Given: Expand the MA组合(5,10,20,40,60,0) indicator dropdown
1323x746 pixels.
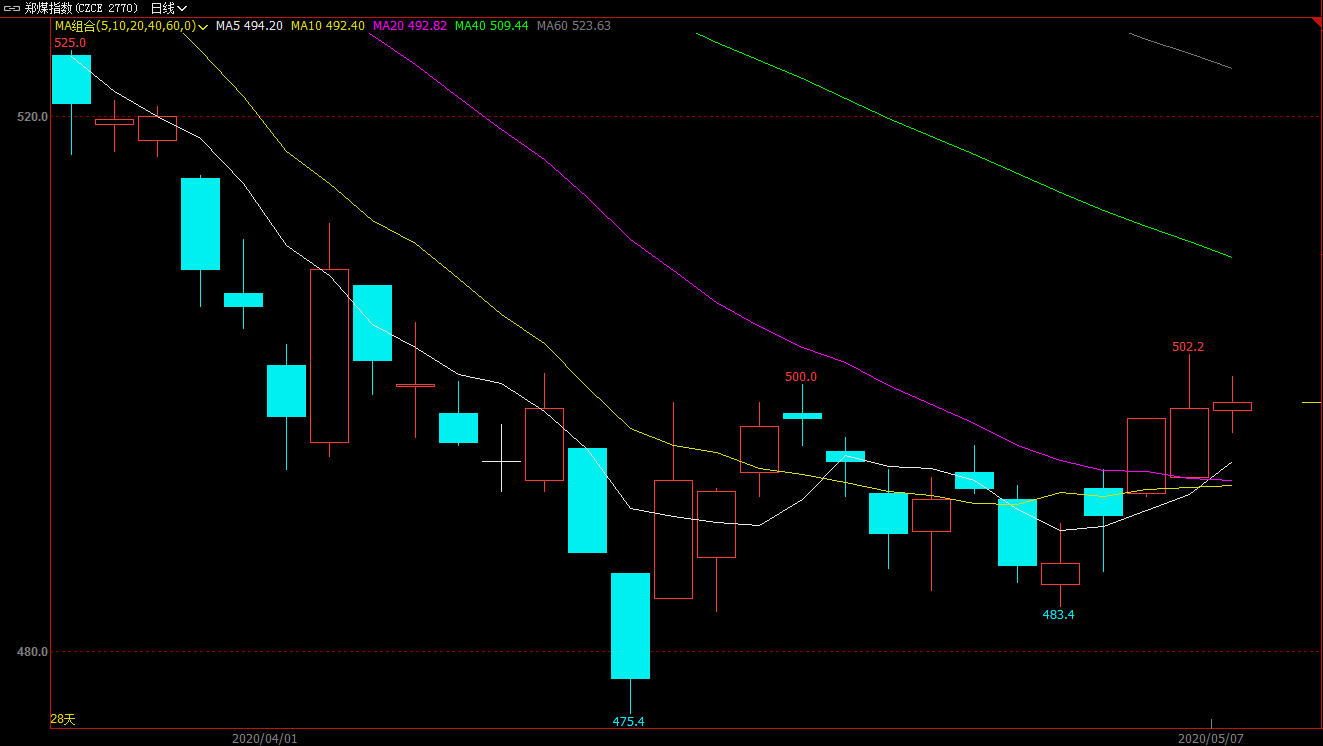Looking at the screenshot, I should pos(203,26).
